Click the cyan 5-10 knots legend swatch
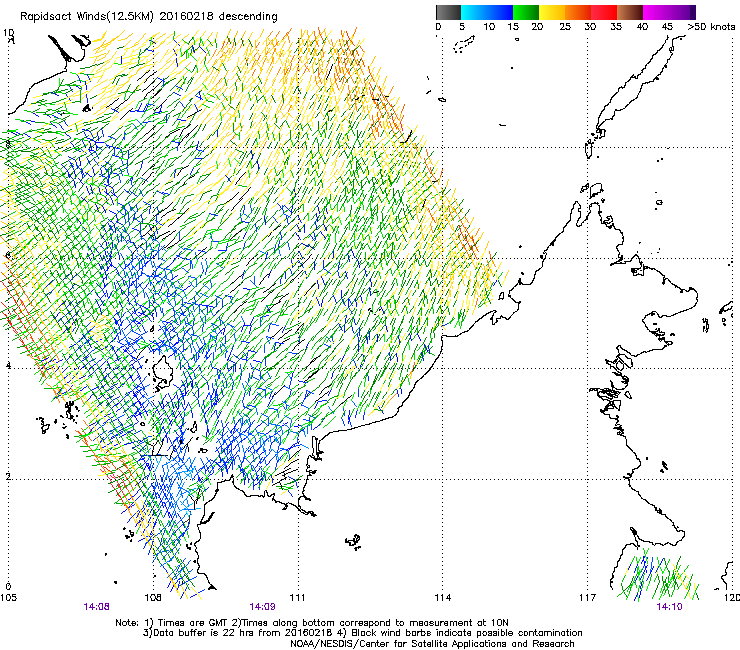The height and width of the screenshot is (650, 740). point(474,12)
